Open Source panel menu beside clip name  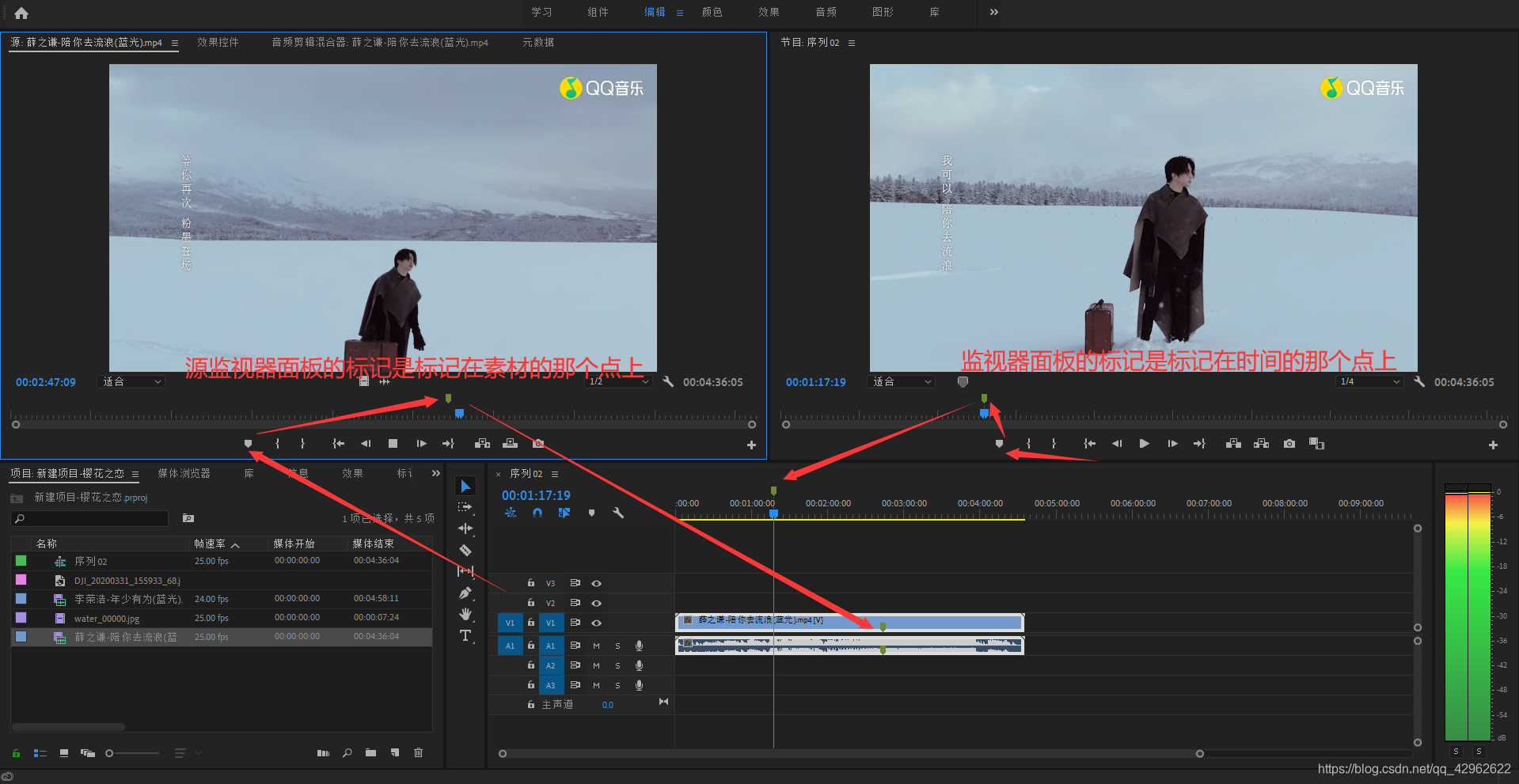point(175,43)
